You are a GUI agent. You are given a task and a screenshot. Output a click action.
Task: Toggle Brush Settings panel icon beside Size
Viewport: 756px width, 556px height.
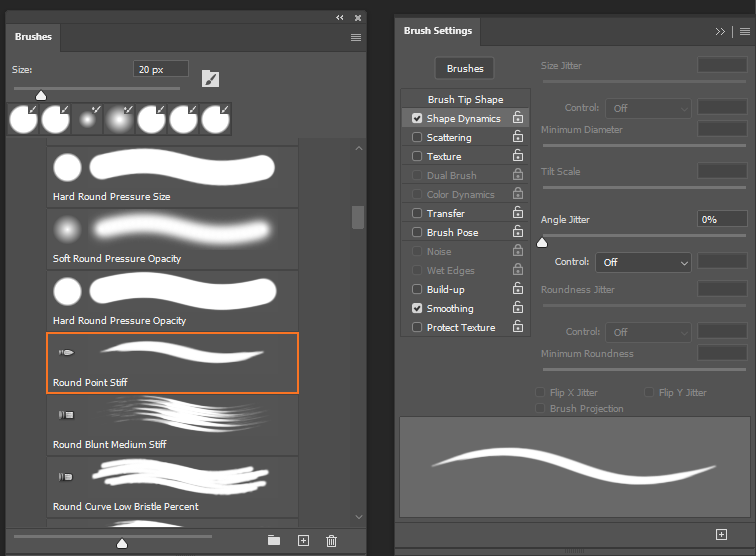210,79
